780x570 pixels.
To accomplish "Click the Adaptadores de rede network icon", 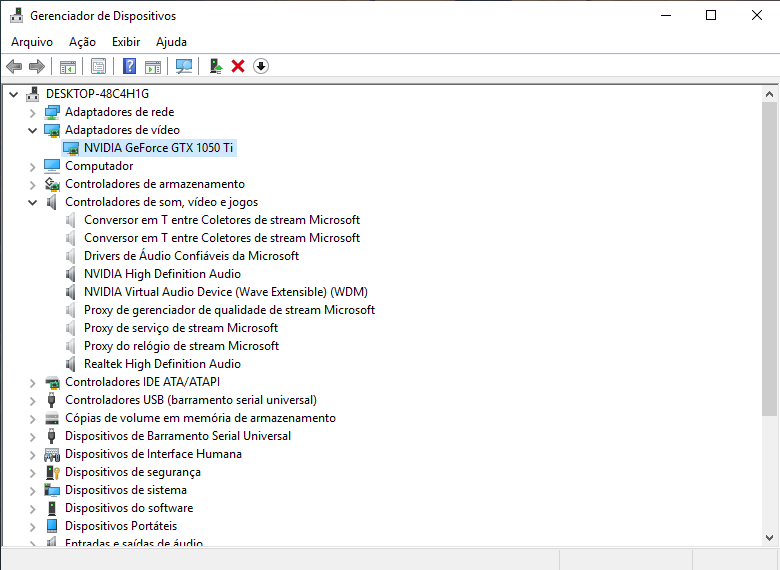I will point(52,112).
